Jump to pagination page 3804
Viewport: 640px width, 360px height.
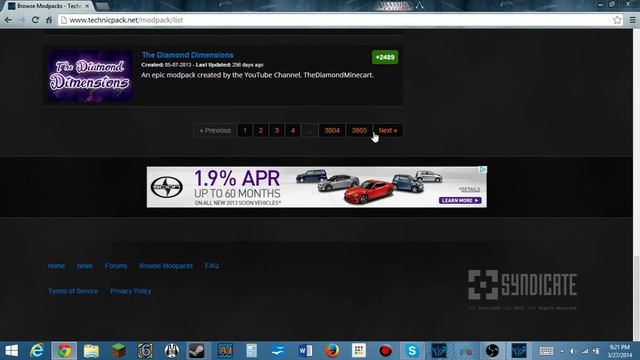pos(332,131)
